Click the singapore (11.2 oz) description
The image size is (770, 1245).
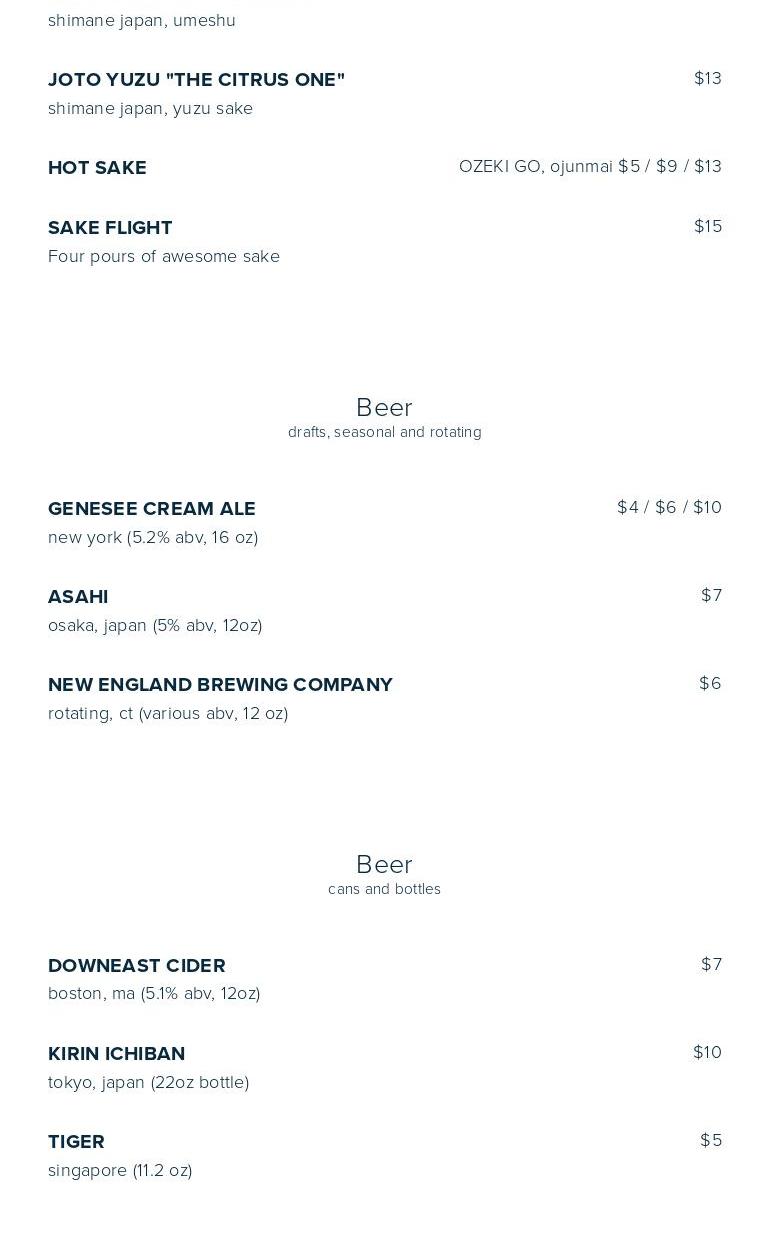point(120,1171)
